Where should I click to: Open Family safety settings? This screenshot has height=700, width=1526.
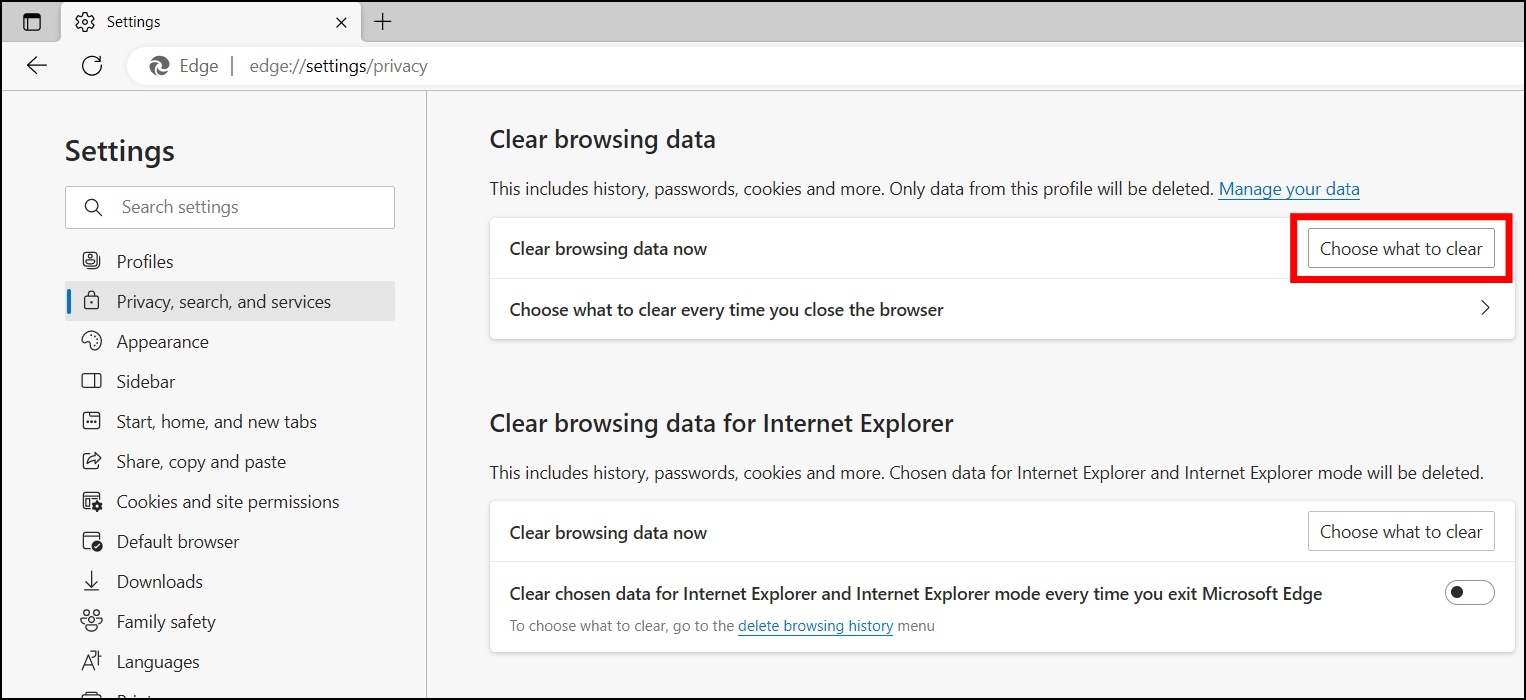point(230,621)
